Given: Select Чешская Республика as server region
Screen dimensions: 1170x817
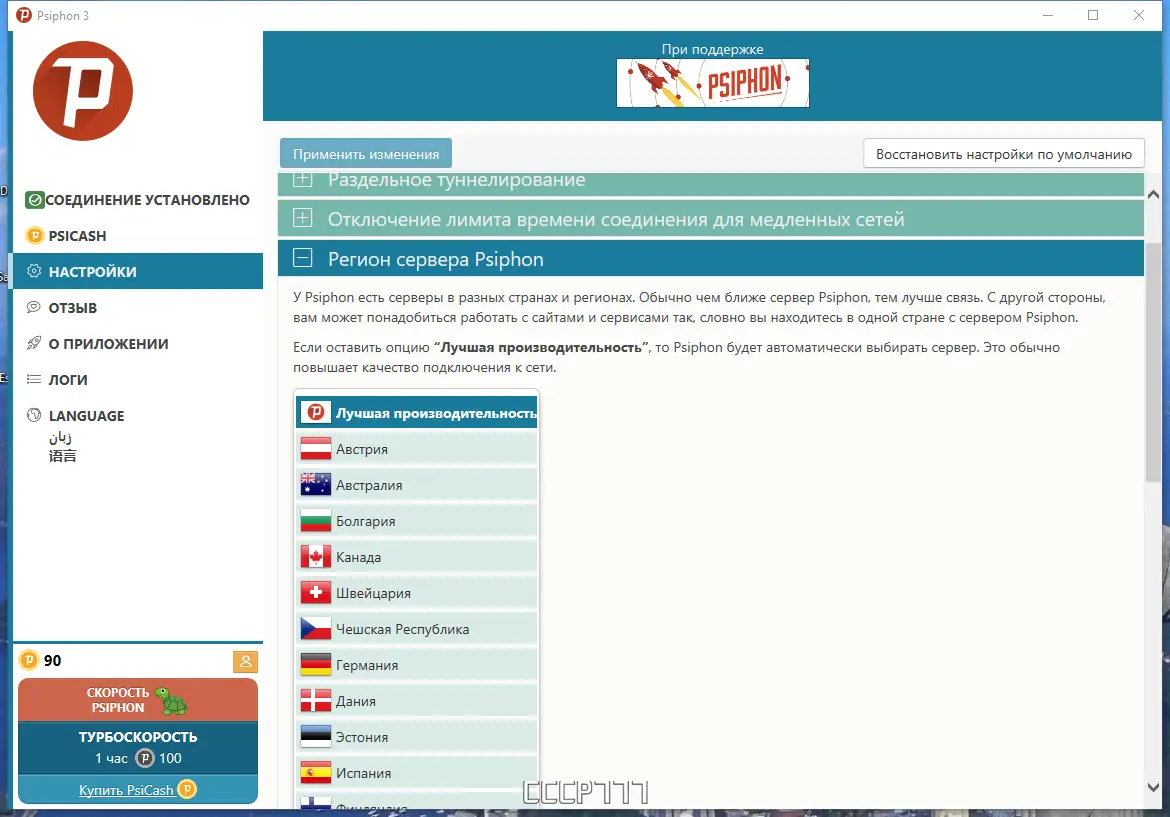Looking at the screenshot, I should click(417, 629).
